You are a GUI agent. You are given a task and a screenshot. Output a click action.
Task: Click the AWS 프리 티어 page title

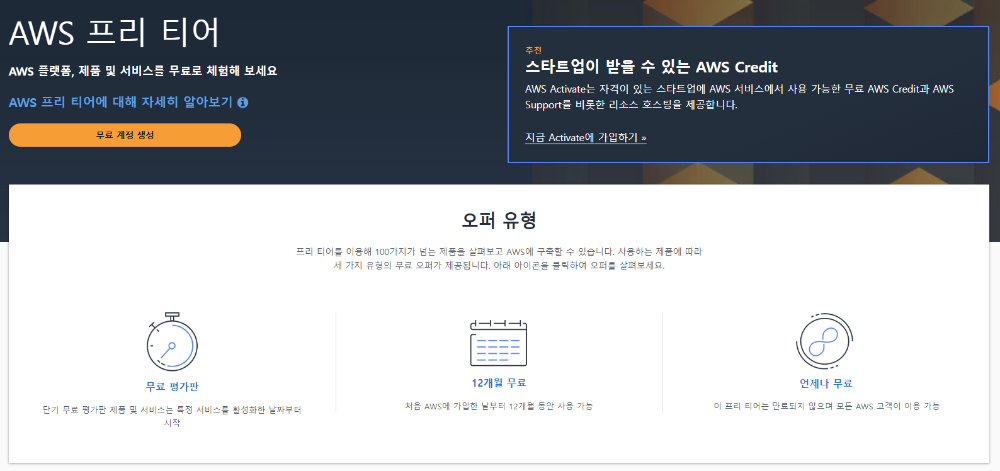(x=115, y=33)
